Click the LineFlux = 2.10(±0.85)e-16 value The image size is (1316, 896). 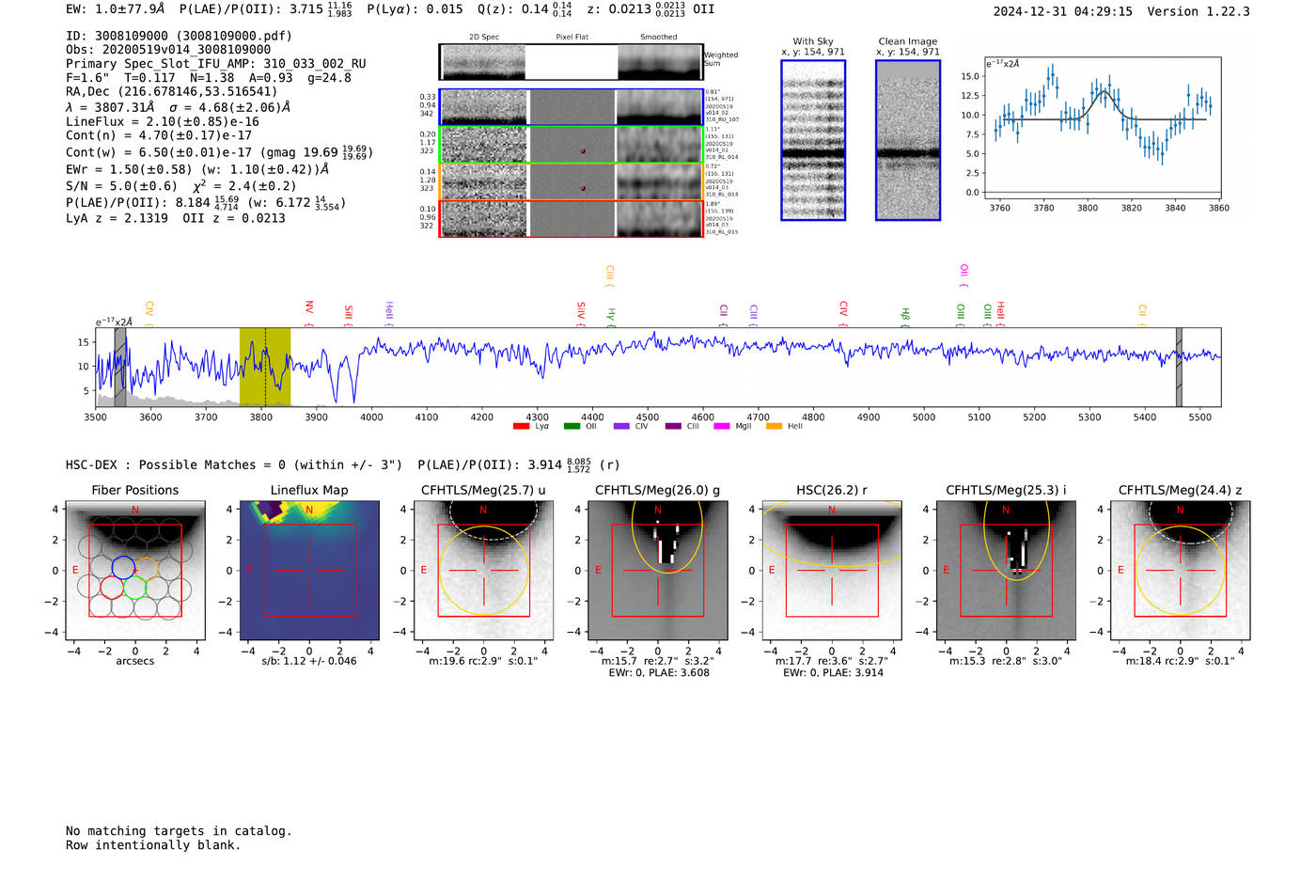163,122
